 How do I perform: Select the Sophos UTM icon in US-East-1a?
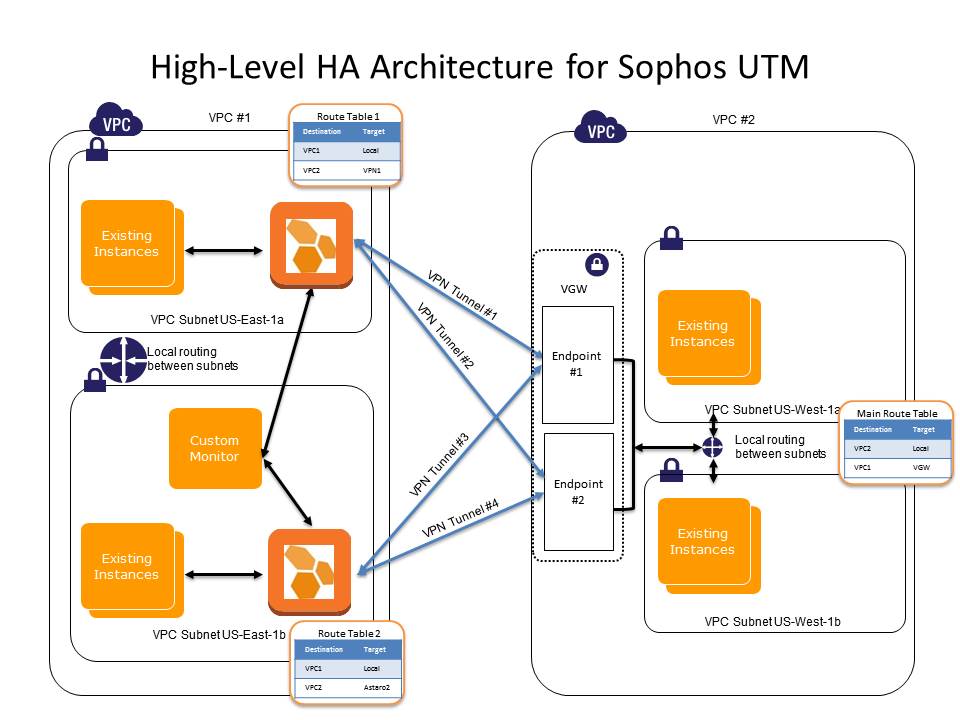click(312, 245)
